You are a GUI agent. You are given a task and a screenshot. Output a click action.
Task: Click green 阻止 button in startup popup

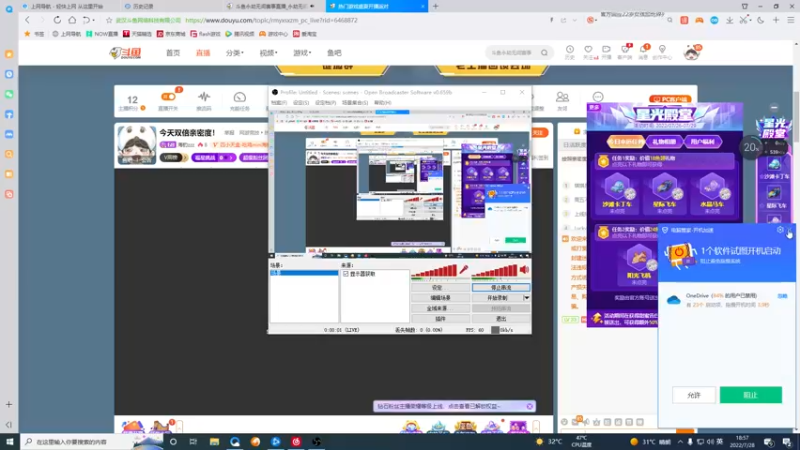[x=751, y=395]
